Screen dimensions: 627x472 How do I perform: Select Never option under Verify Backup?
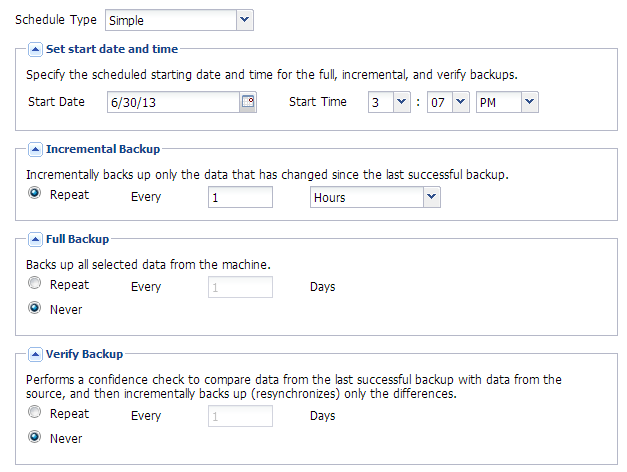coord(35,437)
